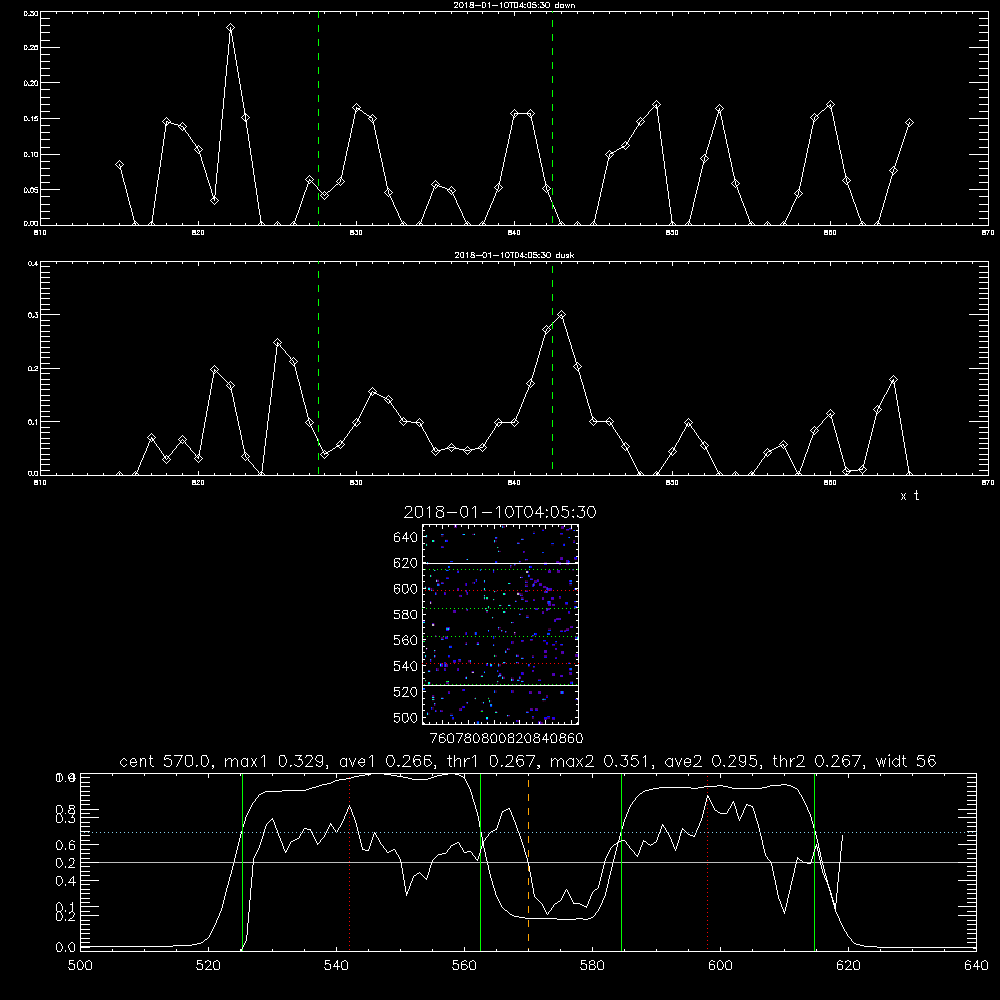
Task: Click the '540' x-axis label of bottom plot
Action: click(x=336, y=966)
